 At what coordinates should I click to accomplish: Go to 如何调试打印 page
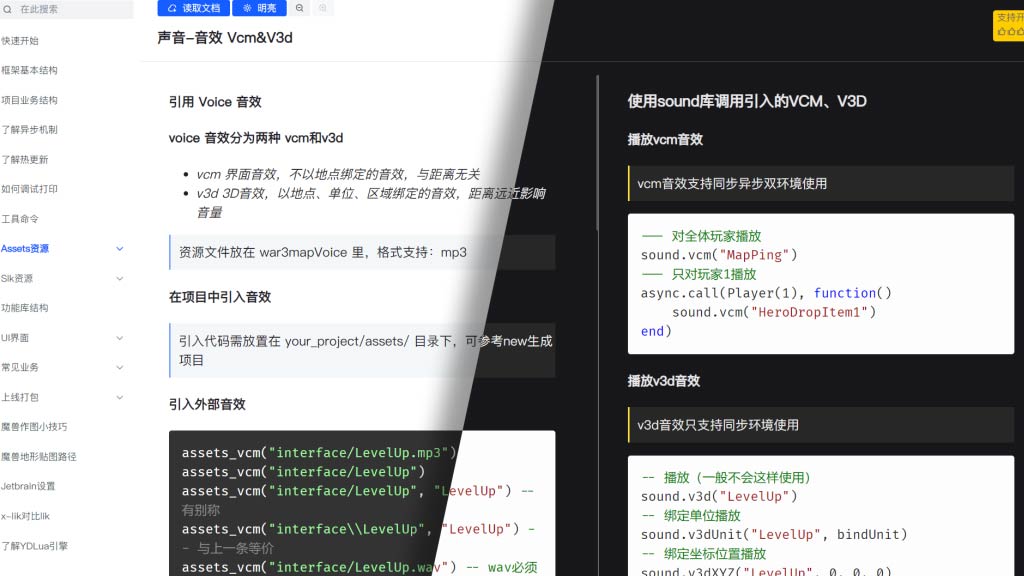point(29,189)
